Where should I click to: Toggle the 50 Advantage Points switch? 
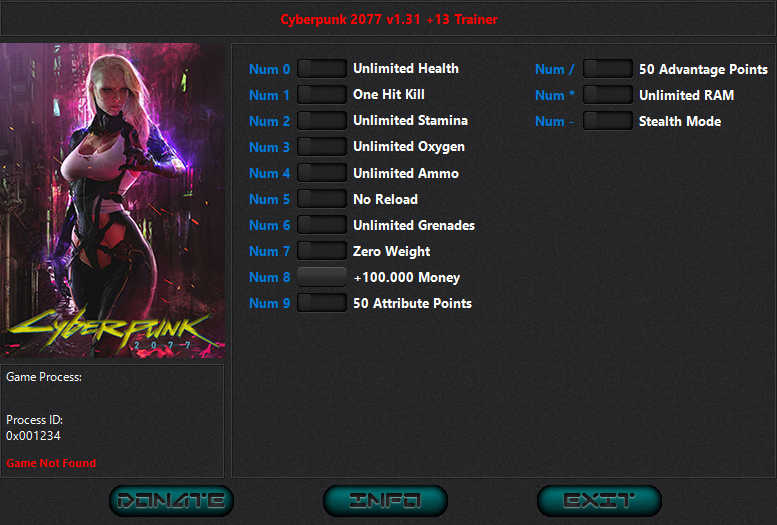click(608, 69)
